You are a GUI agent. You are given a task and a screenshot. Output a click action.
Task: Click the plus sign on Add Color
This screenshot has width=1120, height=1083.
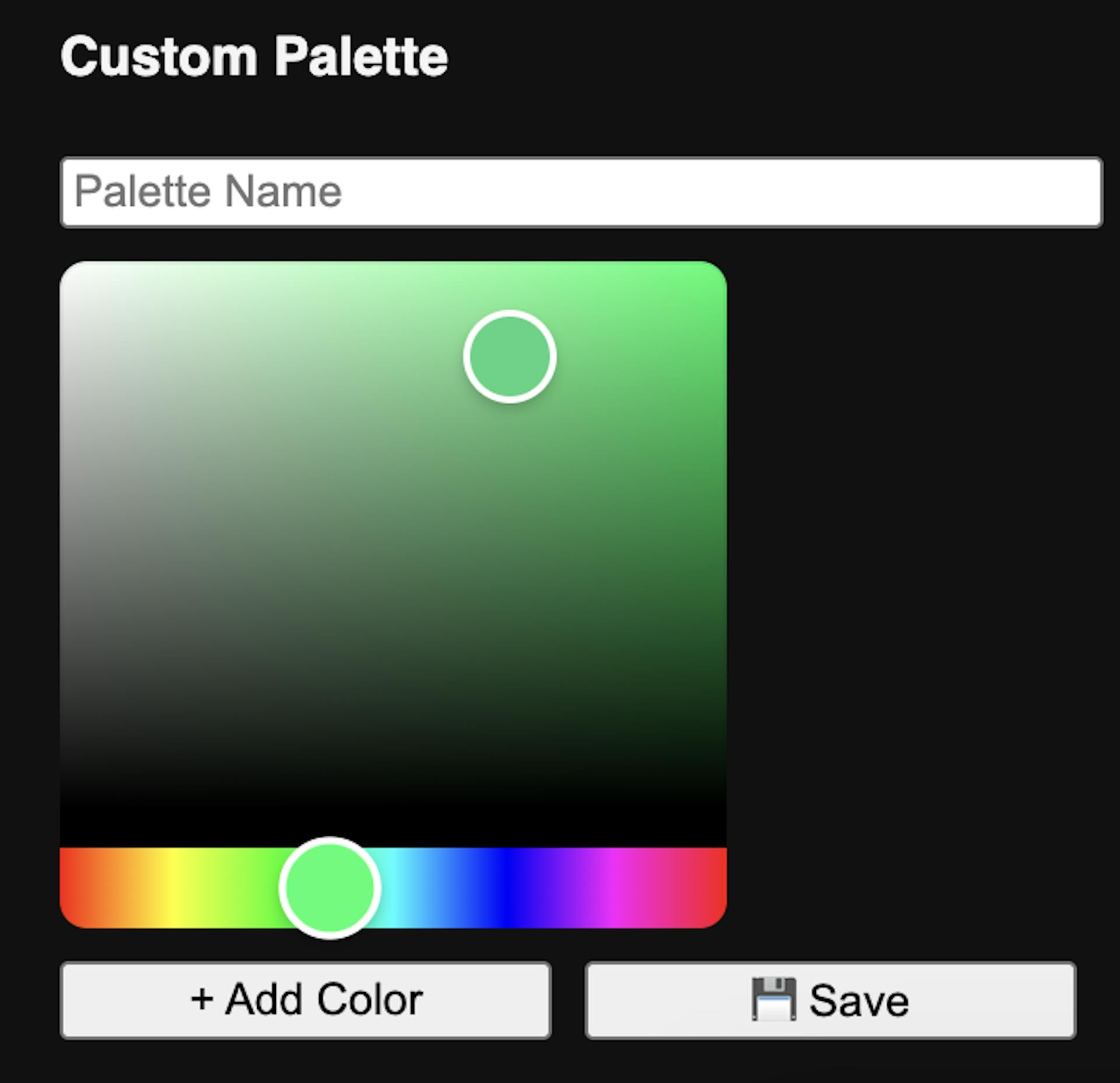[202, 999]
